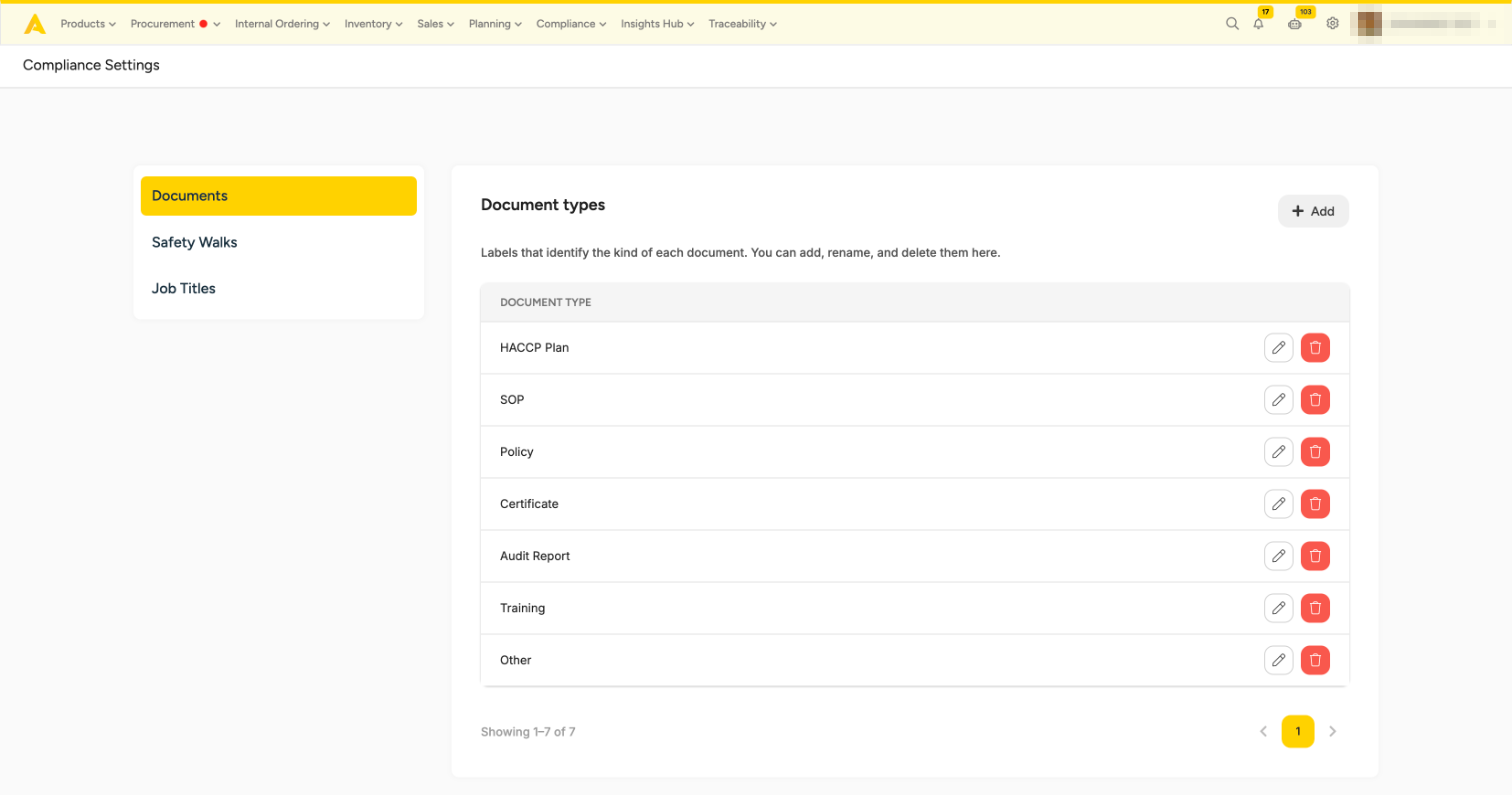Open the settings gear icon

[1332, 24]
